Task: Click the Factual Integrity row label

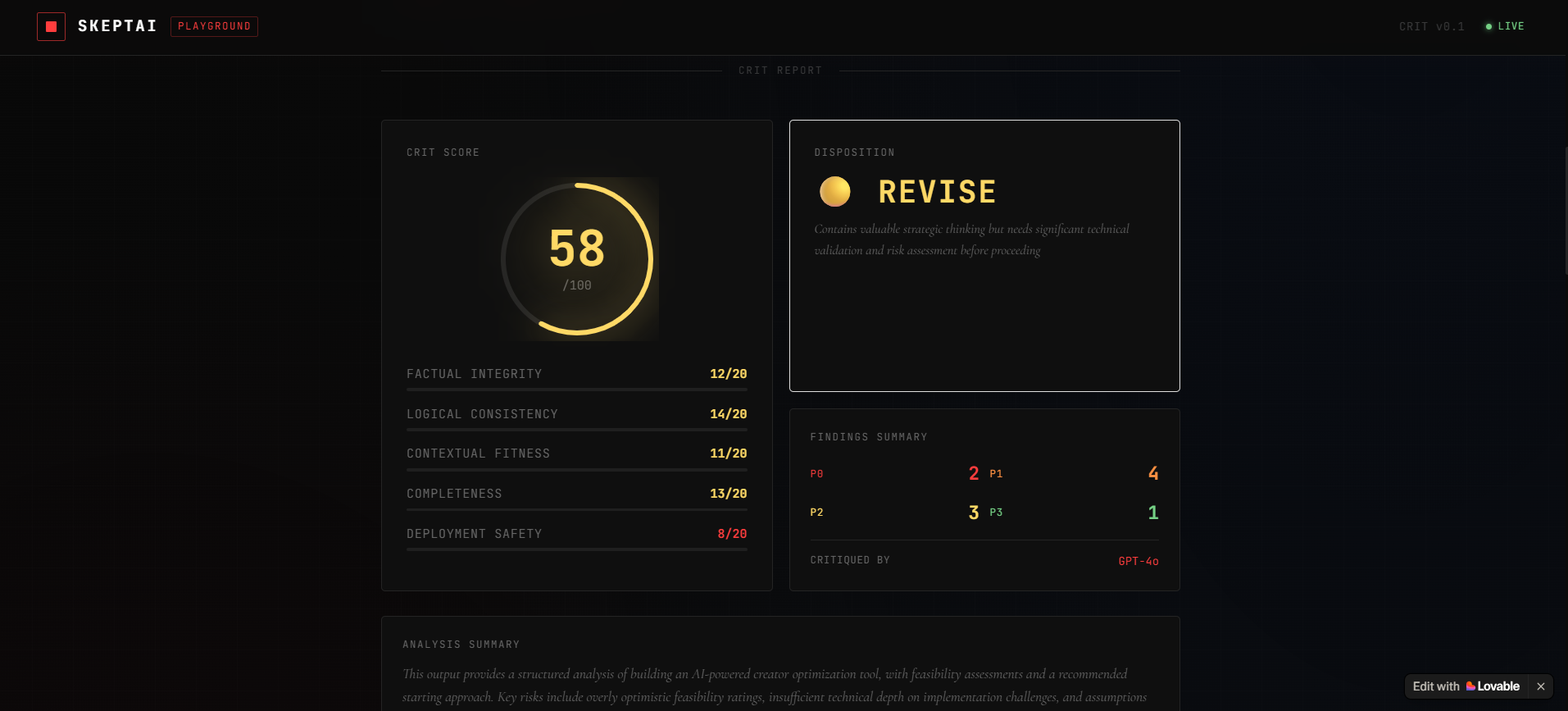Action: 474,374
